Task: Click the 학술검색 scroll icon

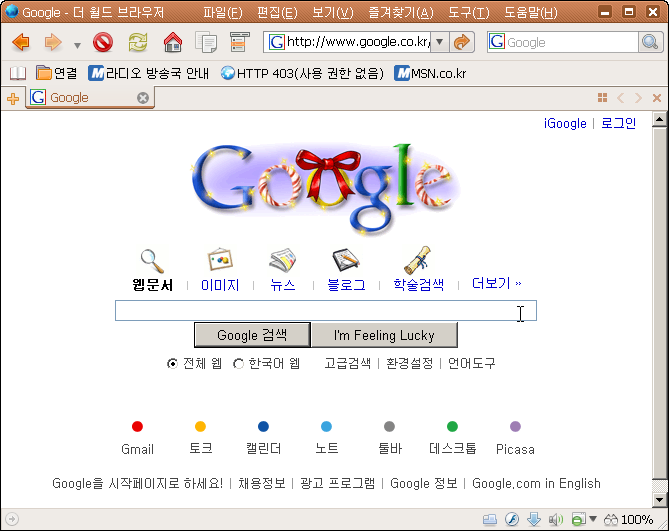Action: (x=418, y=260)
